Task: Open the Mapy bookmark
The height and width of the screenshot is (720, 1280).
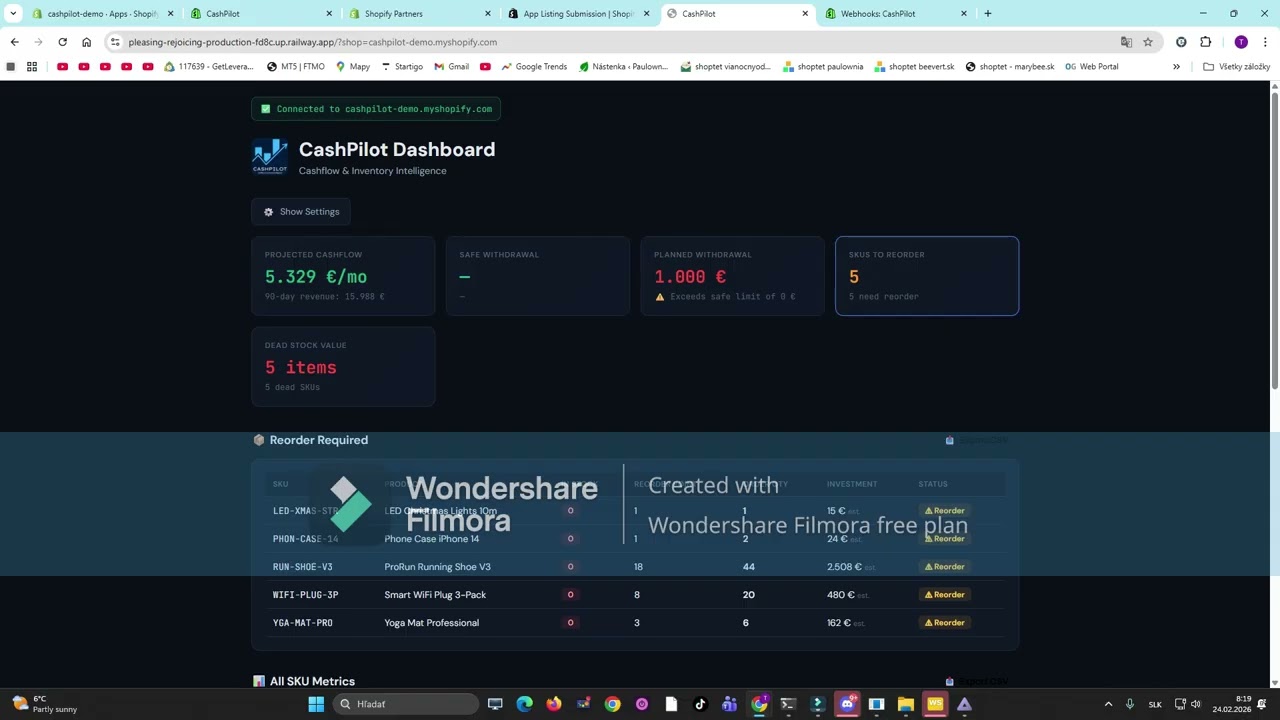Action: click(x=353, y=67)
